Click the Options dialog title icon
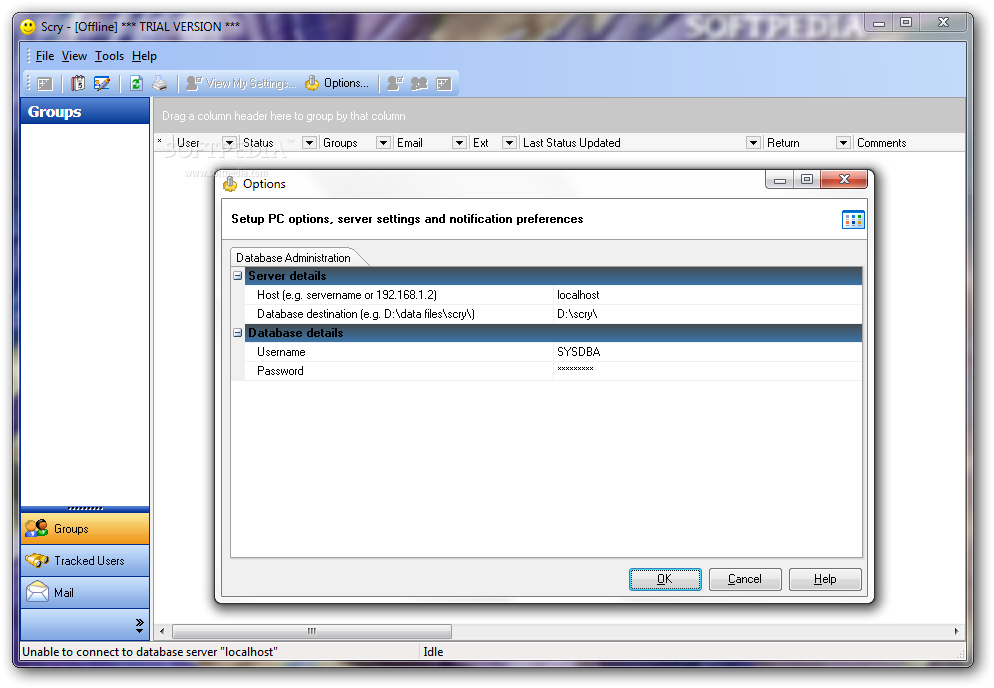The height and width of the screenshot is (688, 994). click(x=230, y=184)
